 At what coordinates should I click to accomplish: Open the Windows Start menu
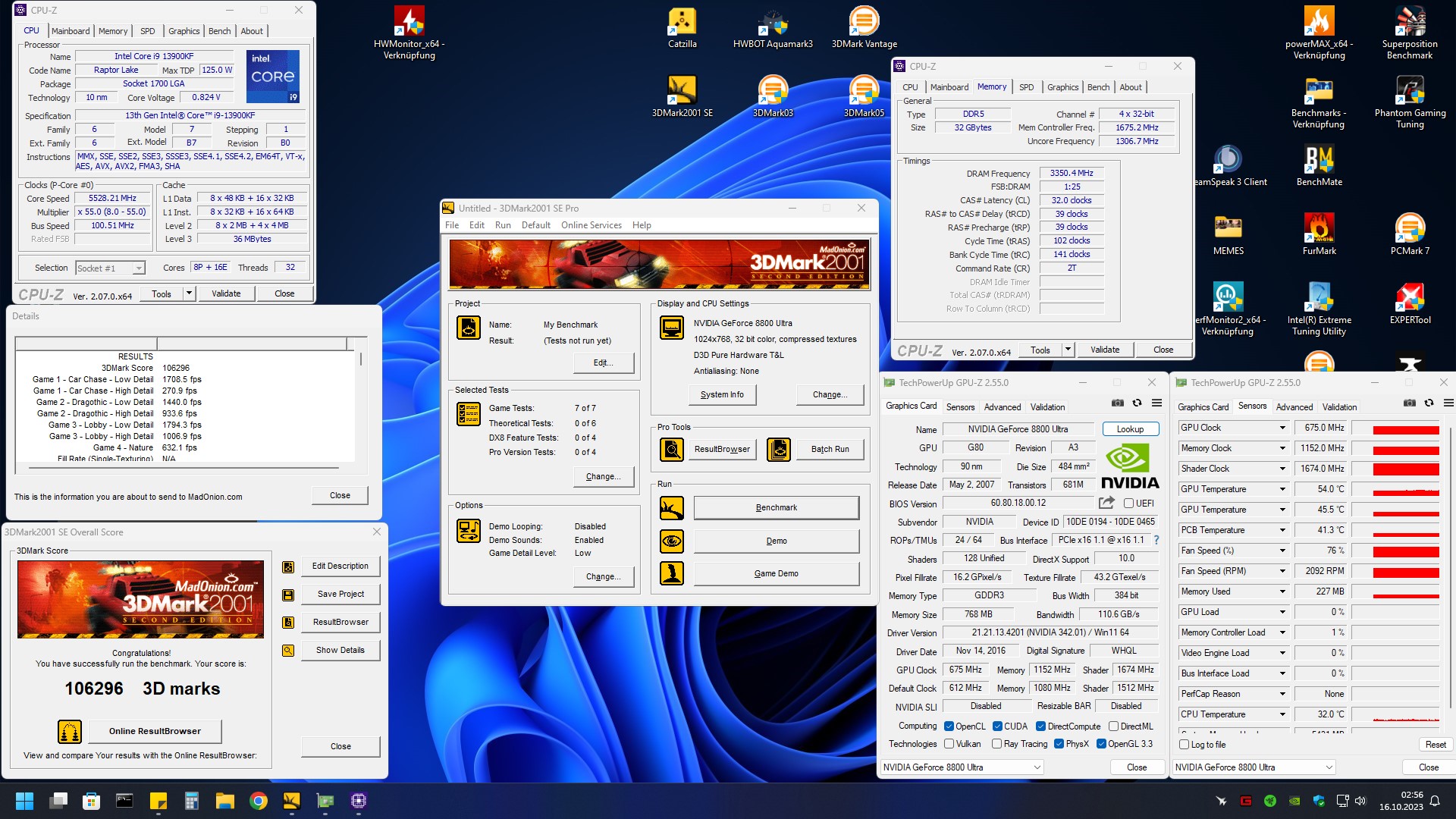(24, 801)
